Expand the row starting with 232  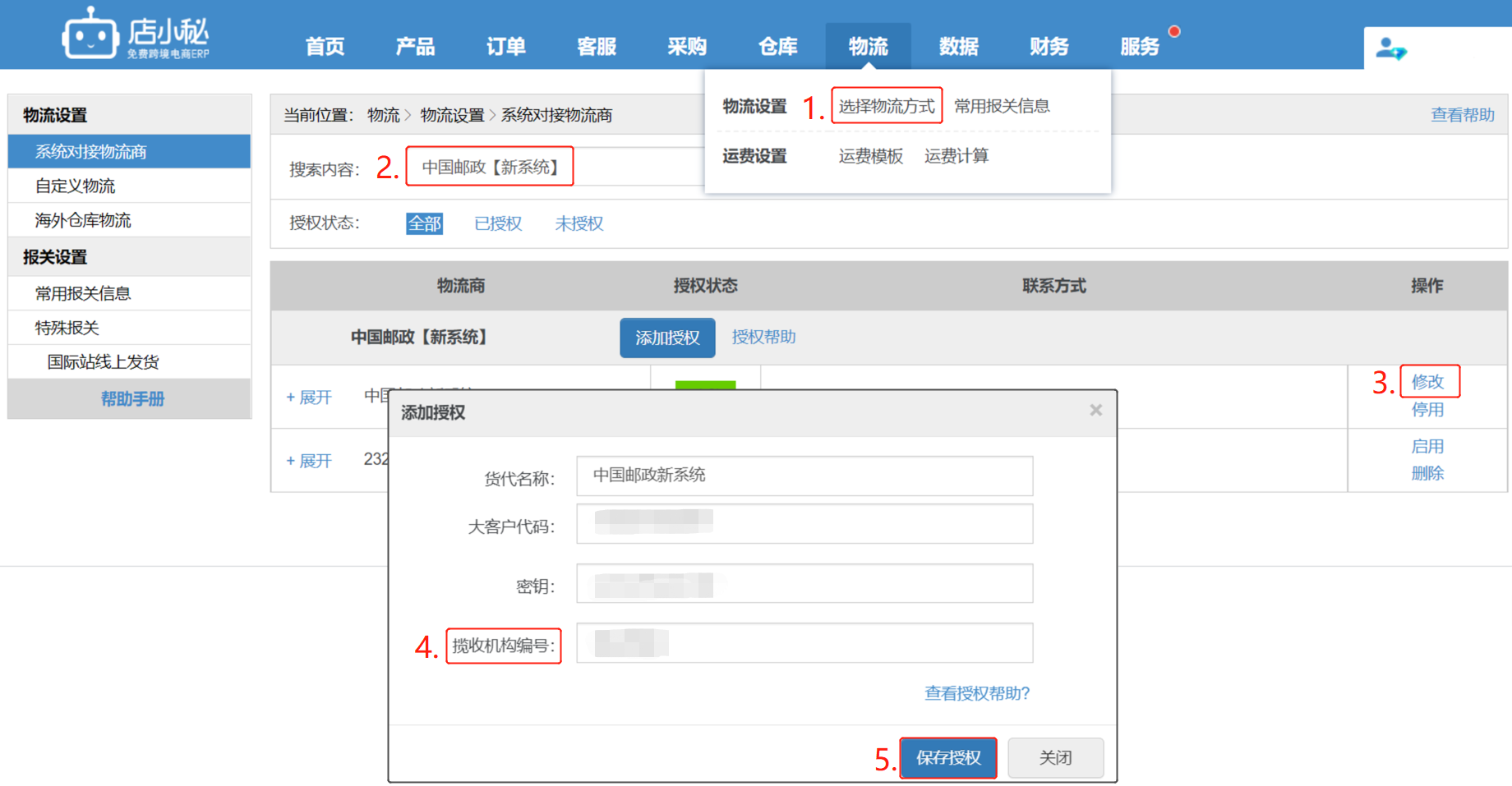309,461
